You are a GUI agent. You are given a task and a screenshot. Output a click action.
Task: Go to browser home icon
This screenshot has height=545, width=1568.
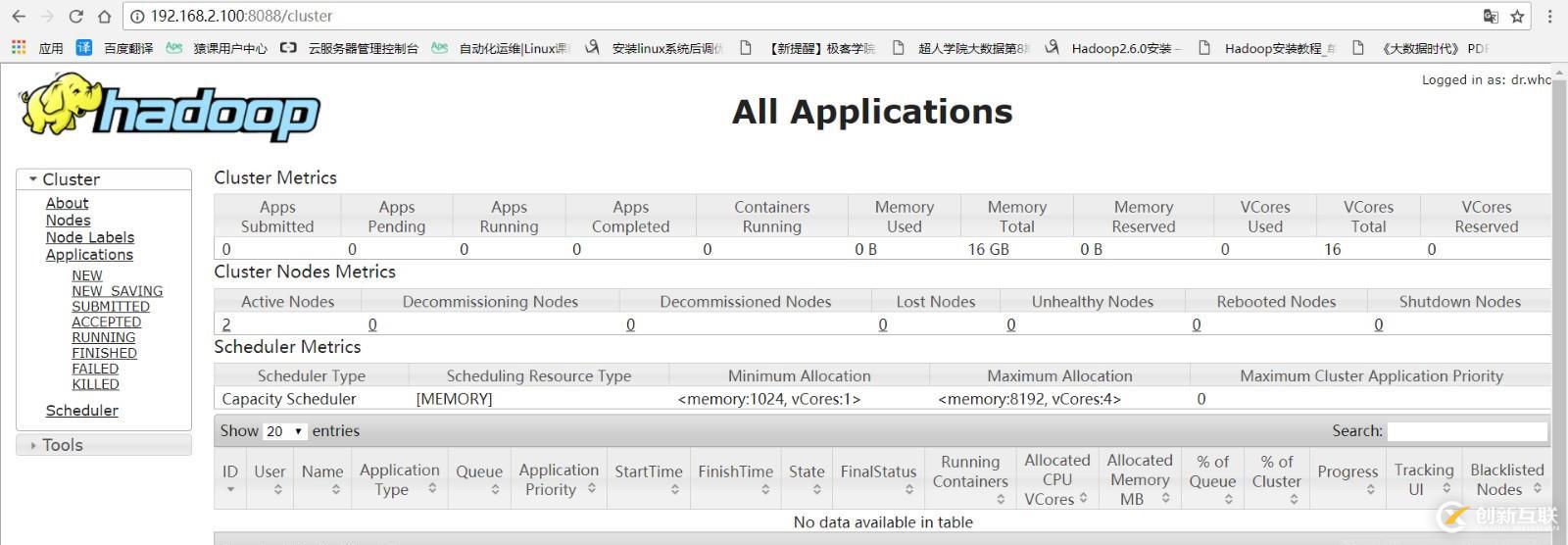coord(104,16)
